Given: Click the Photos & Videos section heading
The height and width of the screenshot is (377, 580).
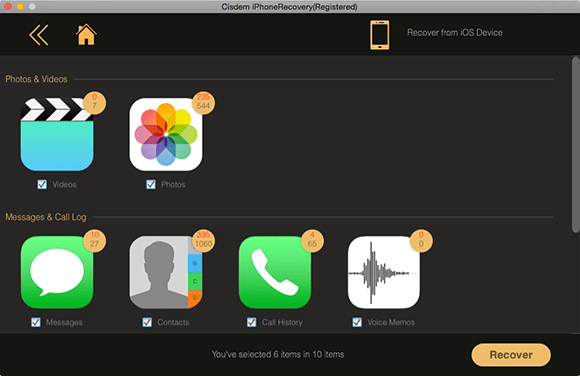Looking at the screenshot, I should click(36, 79).
